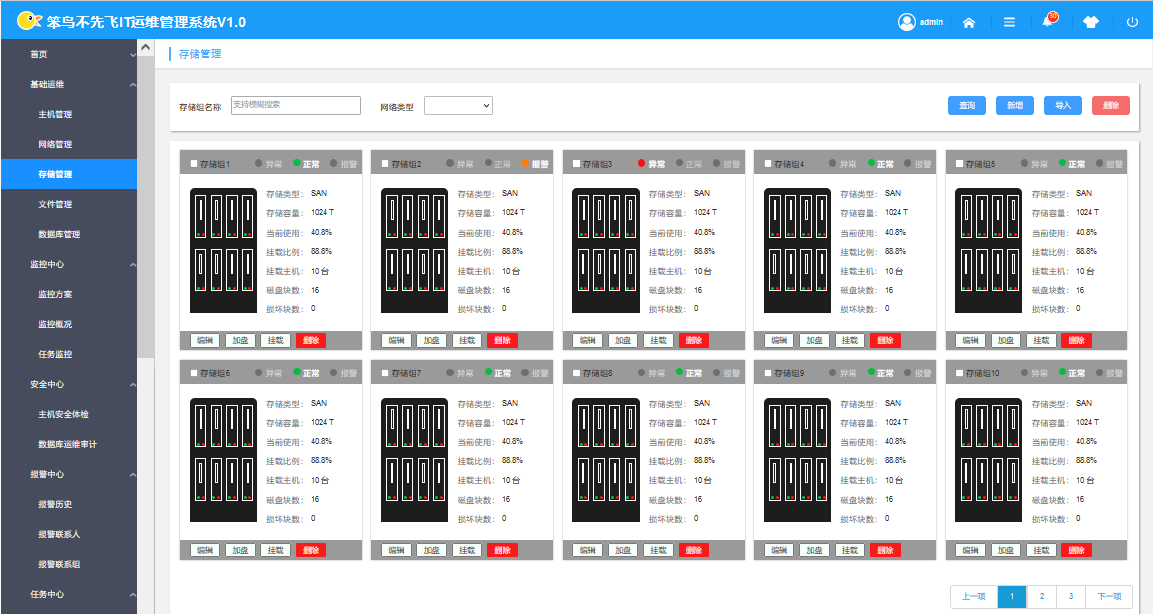Click the orange 报警 status on 存储组2
The width and height of the screenshot is (1154, 614).
tap(535, 164)
